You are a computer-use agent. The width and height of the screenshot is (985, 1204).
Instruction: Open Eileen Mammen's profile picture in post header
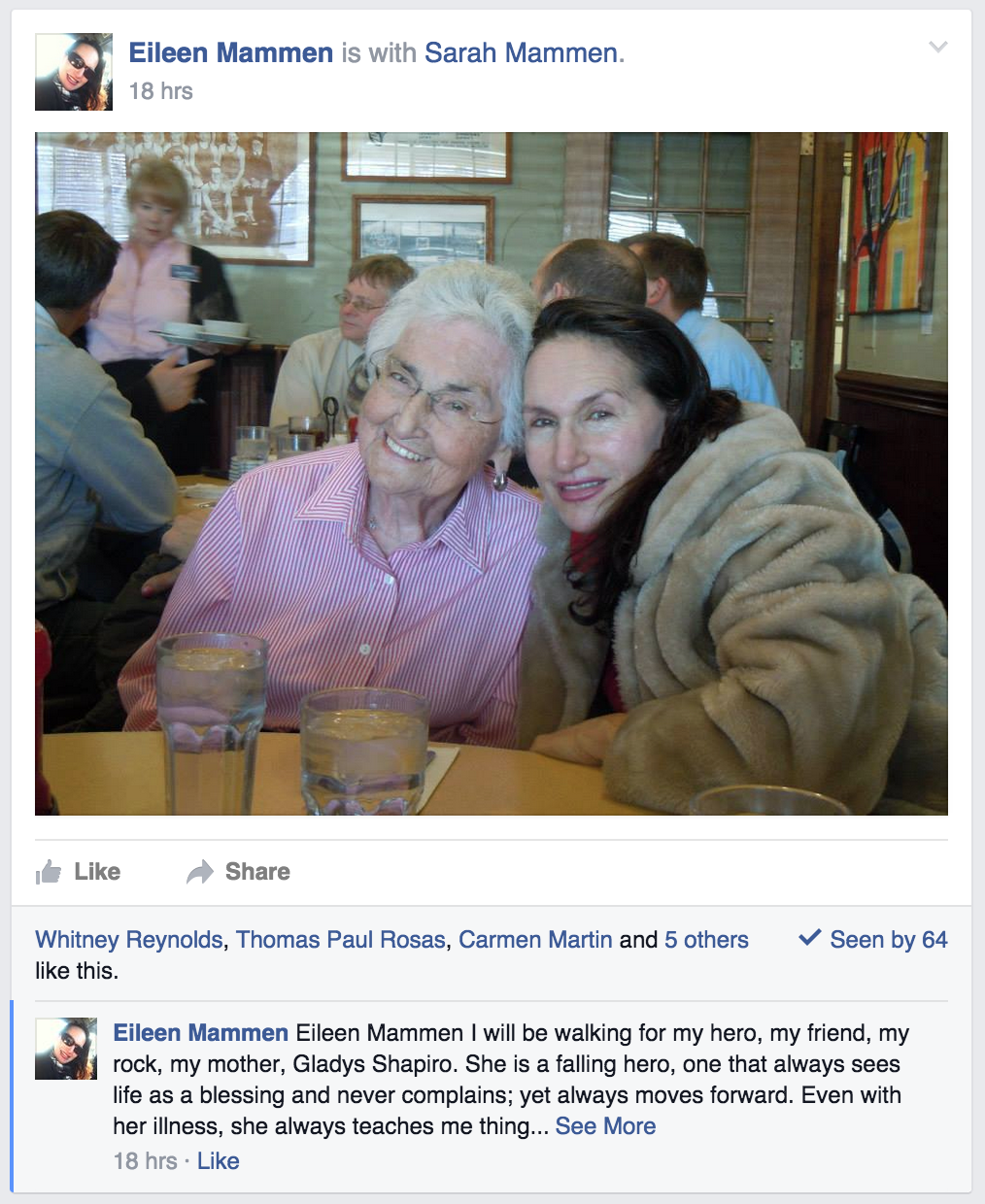click(74, 72)
